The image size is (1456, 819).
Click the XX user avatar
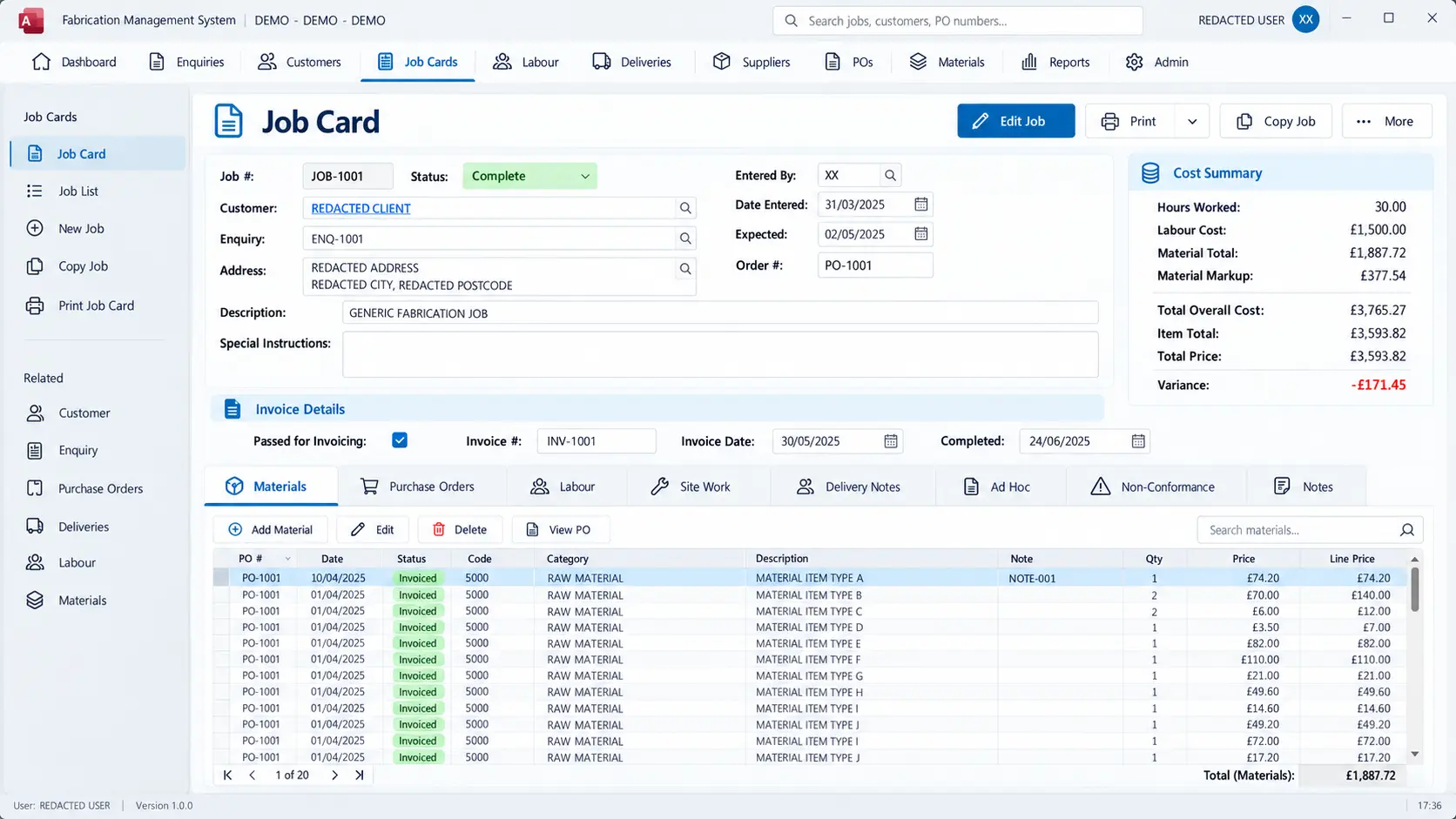point(1305,19)
